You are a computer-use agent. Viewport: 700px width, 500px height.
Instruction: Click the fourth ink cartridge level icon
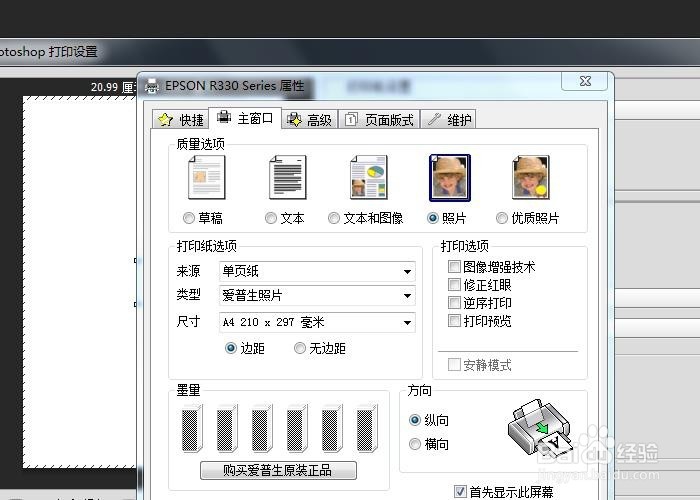297,429
